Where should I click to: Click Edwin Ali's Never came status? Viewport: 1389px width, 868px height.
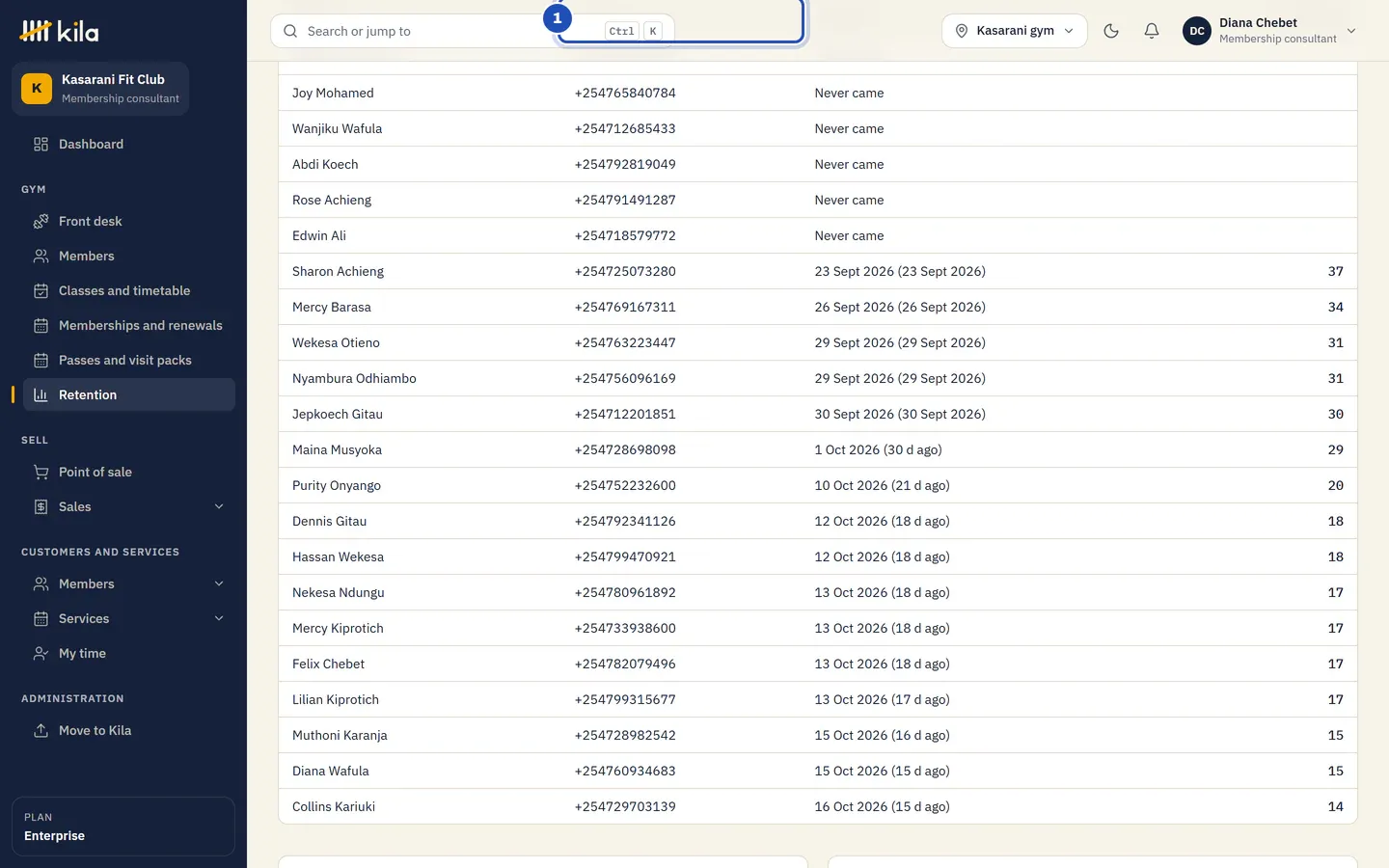coord(849,236)
